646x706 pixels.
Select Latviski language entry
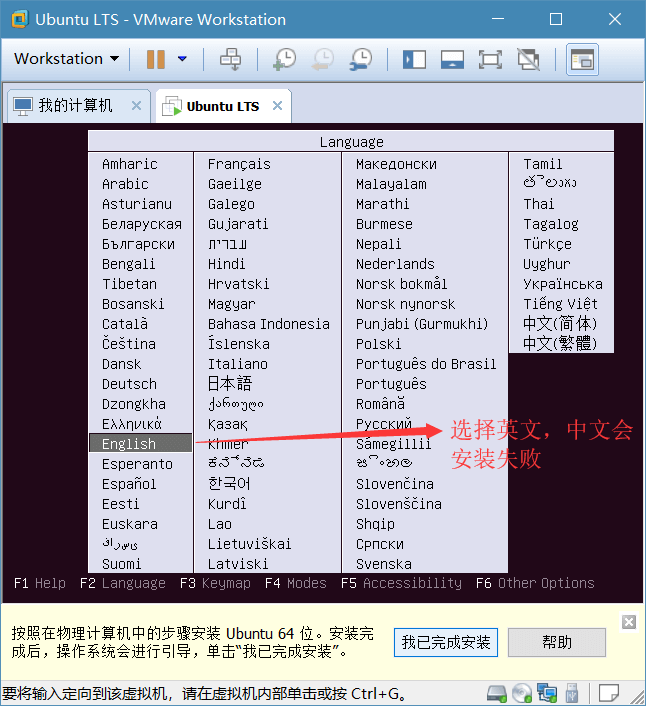[238, 564]
